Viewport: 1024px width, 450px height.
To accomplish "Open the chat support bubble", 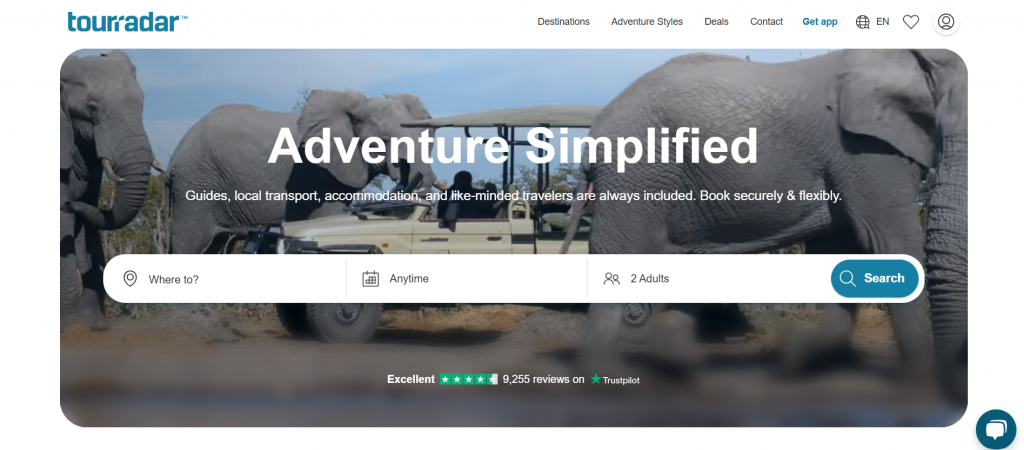I will coord(996,429).
